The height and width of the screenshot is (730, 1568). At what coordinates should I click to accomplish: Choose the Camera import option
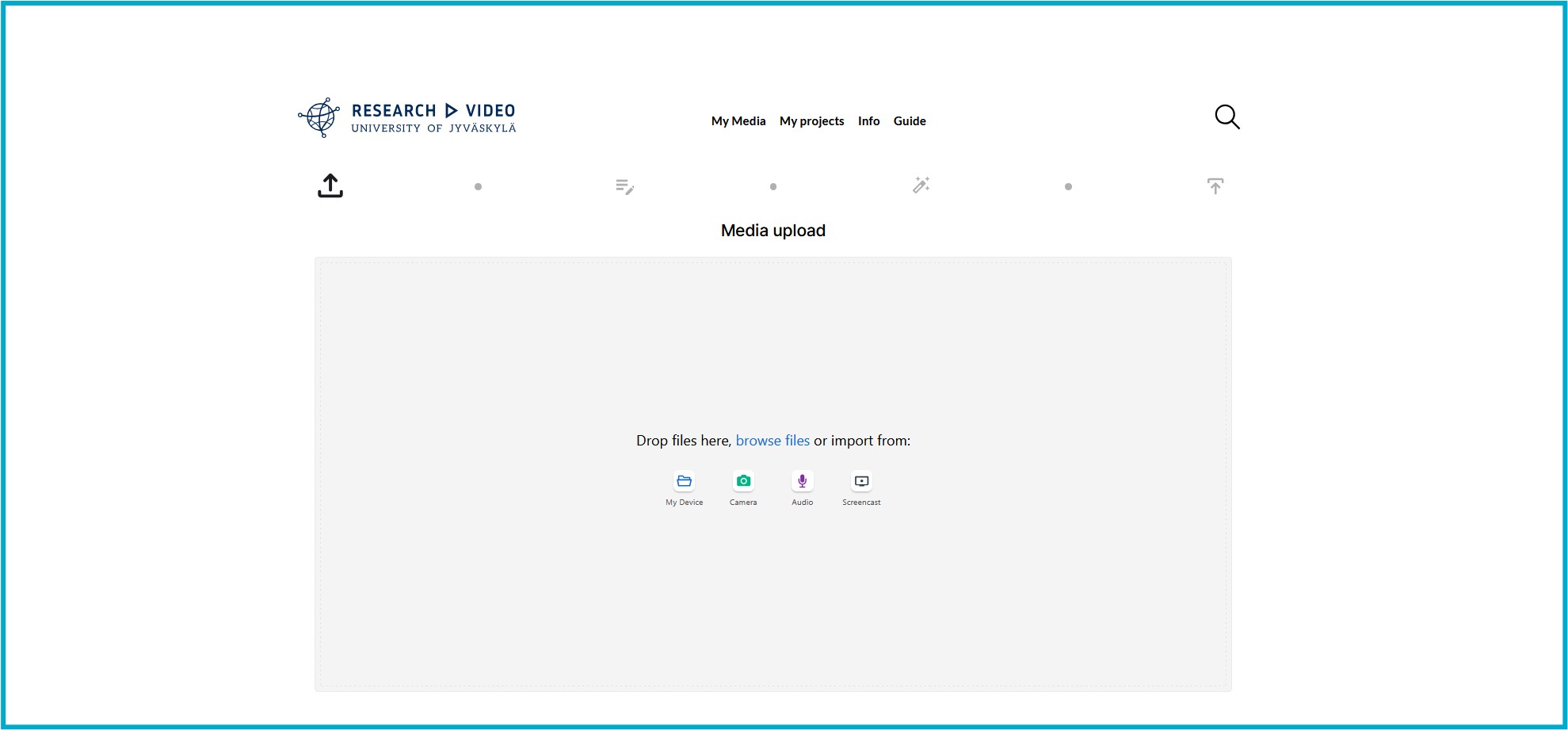[x=743, y=482]
